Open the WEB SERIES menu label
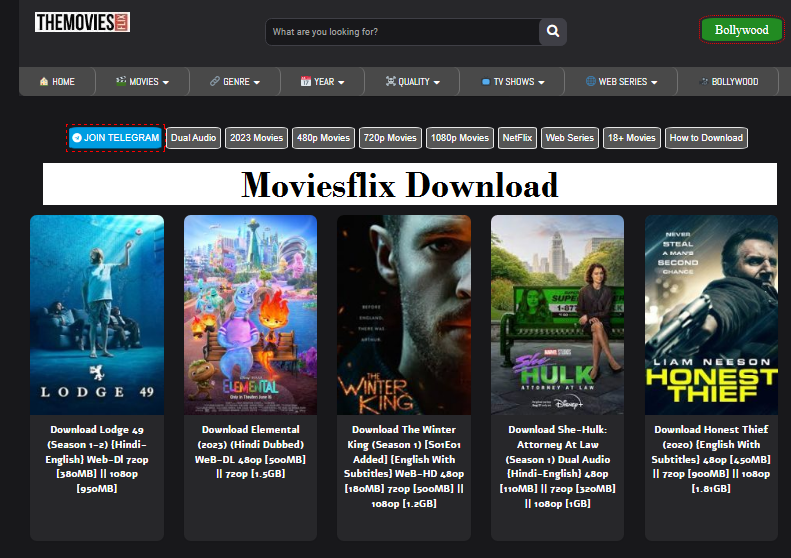This screenshot has width=791, height=558. point(623,82)
